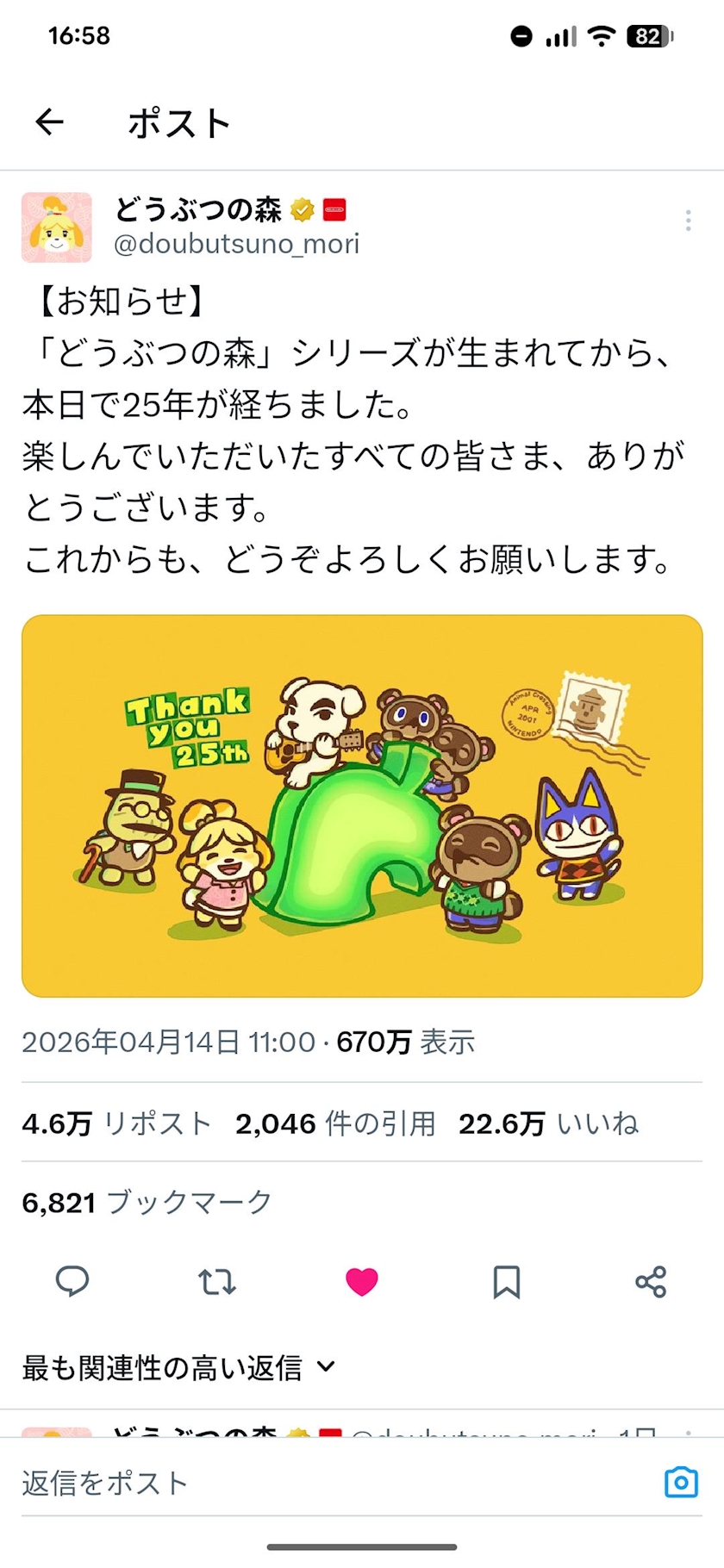Tap the 6,821 ブックマーク count
This screenshot has height=1568, width=724.
tap(147, 1202)
